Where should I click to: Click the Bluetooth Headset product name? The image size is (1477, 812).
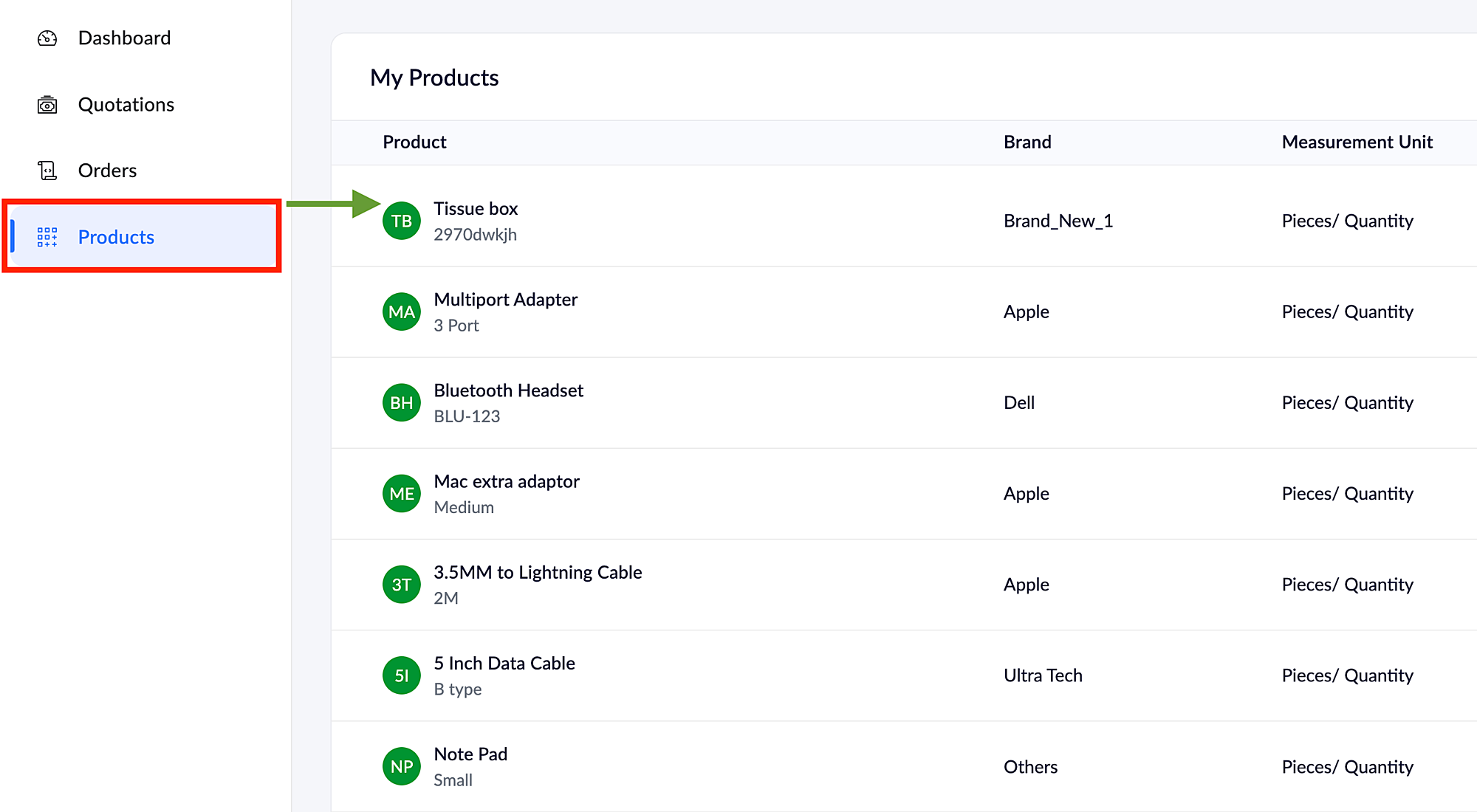(x=508, y=390)
